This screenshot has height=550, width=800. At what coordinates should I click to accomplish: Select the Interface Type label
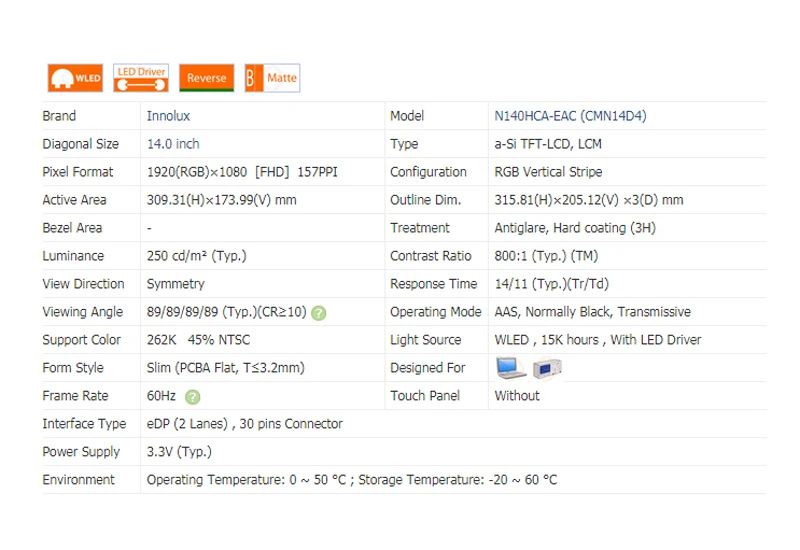click(x=84, y=424)
